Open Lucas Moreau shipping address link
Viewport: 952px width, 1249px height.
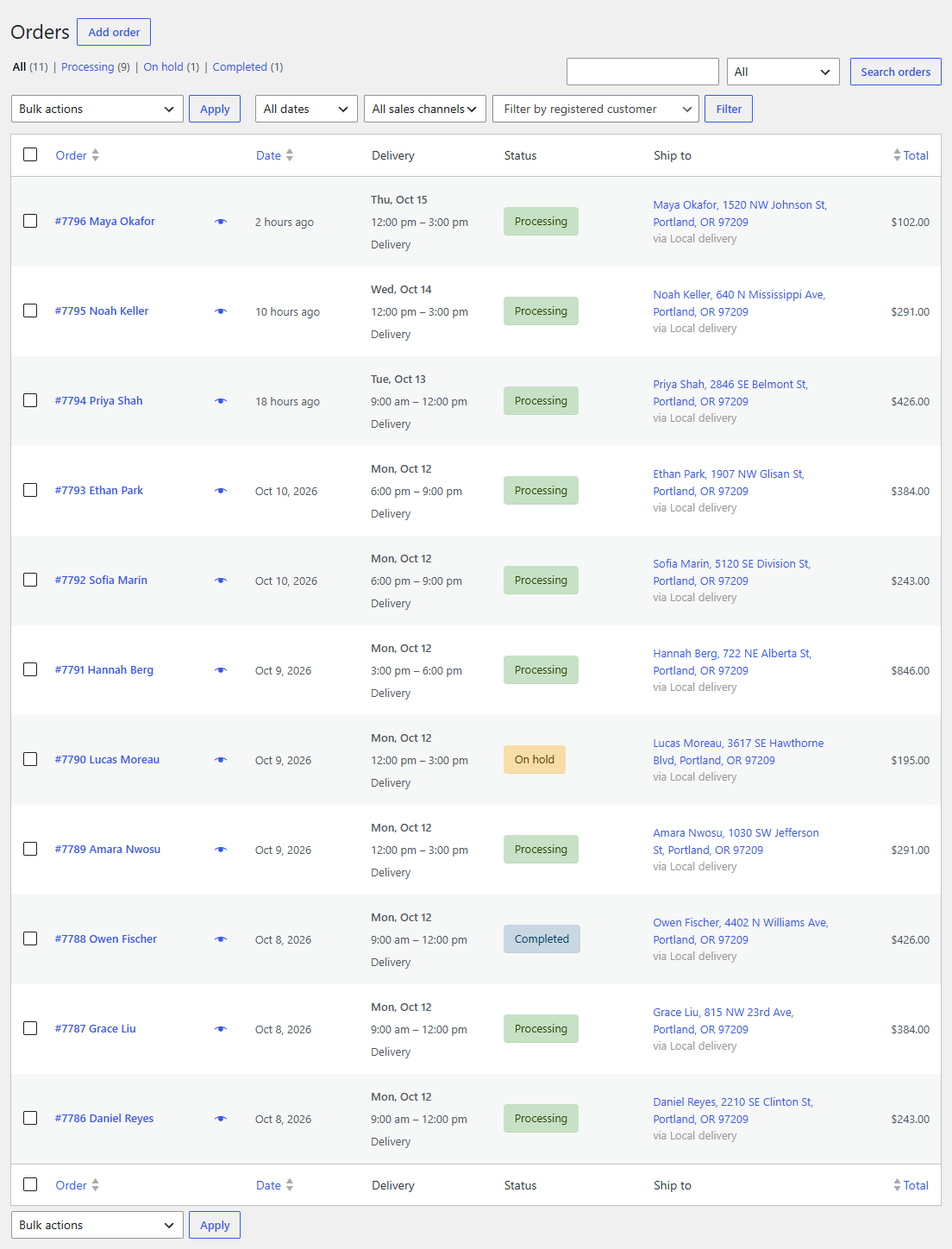[x=738, y=751]
